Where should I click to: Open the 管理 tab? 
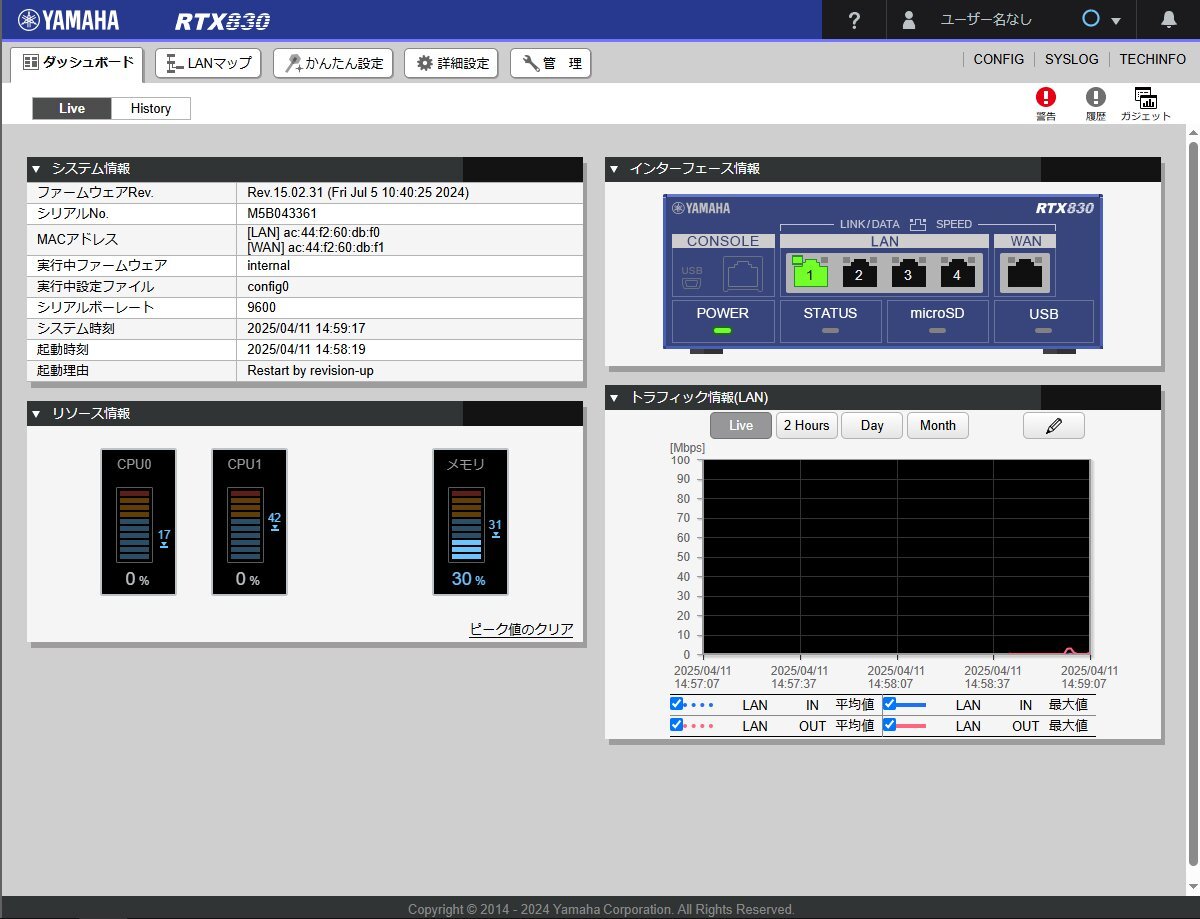[550, 63]
